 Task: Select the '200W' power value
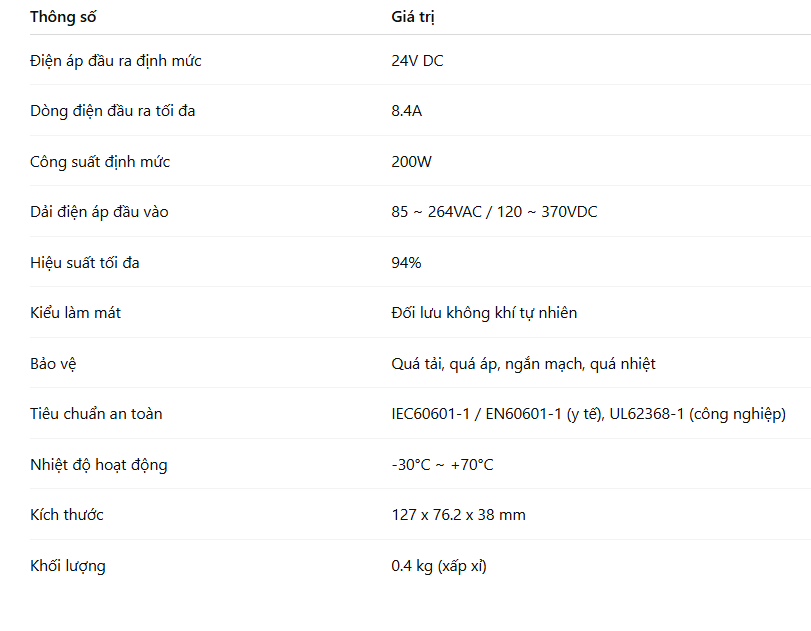click(412, 162)
